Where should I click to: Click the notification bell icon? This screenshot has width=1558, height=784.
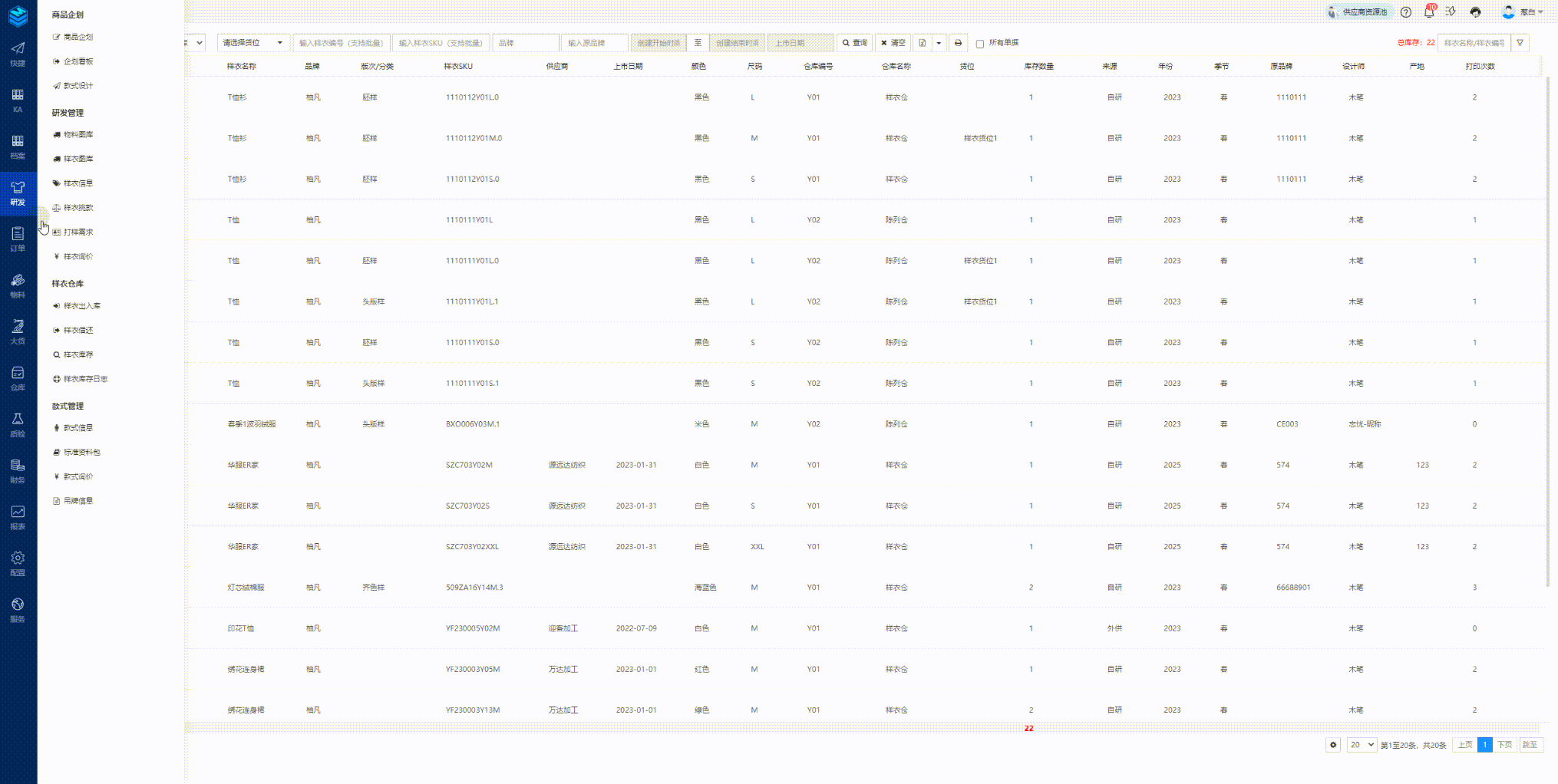(x=1428, y=12)
